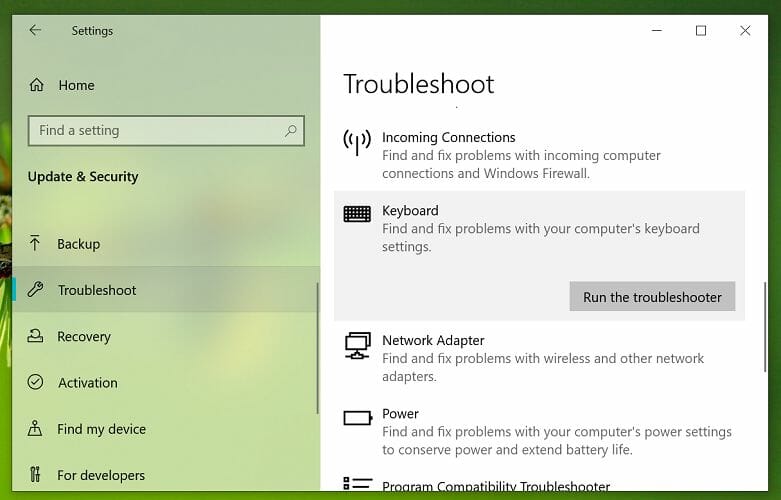Minimize the Settings window
This screenshot has width=781, height=500.
tap(657, 30)
